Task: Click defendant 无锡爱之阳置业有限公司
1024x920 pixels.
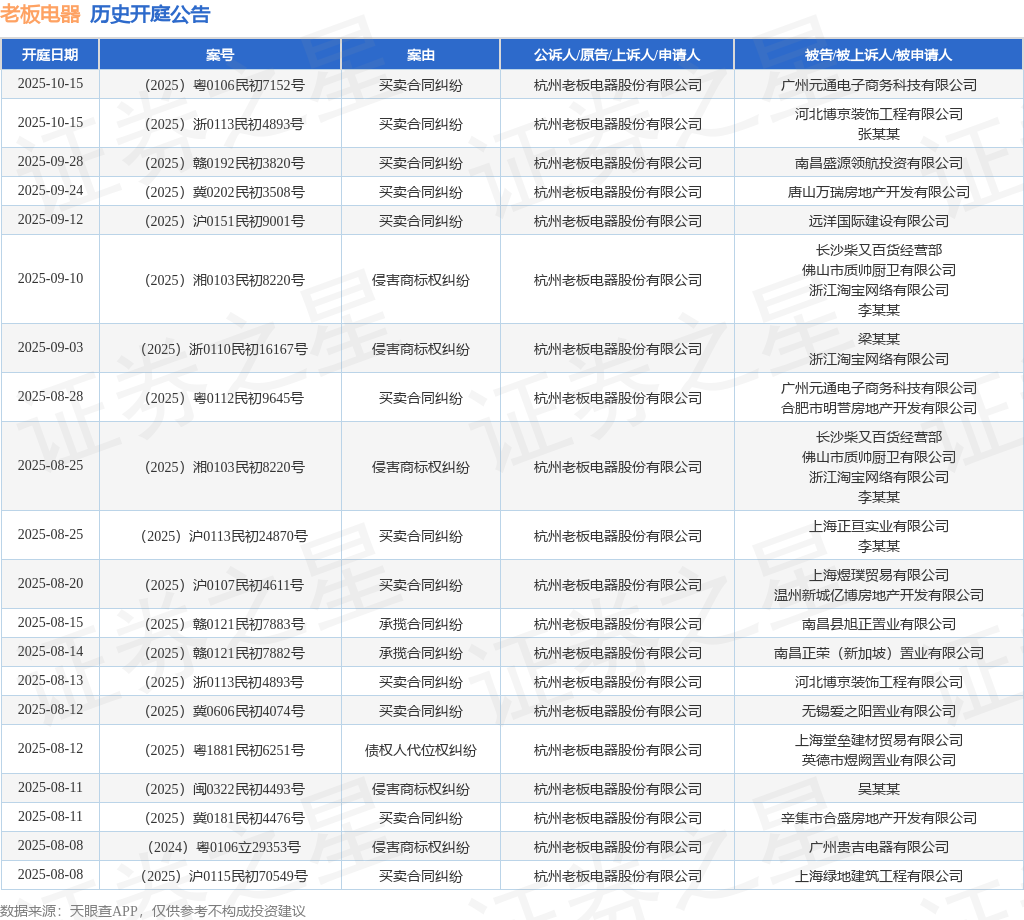Action: 878,711
